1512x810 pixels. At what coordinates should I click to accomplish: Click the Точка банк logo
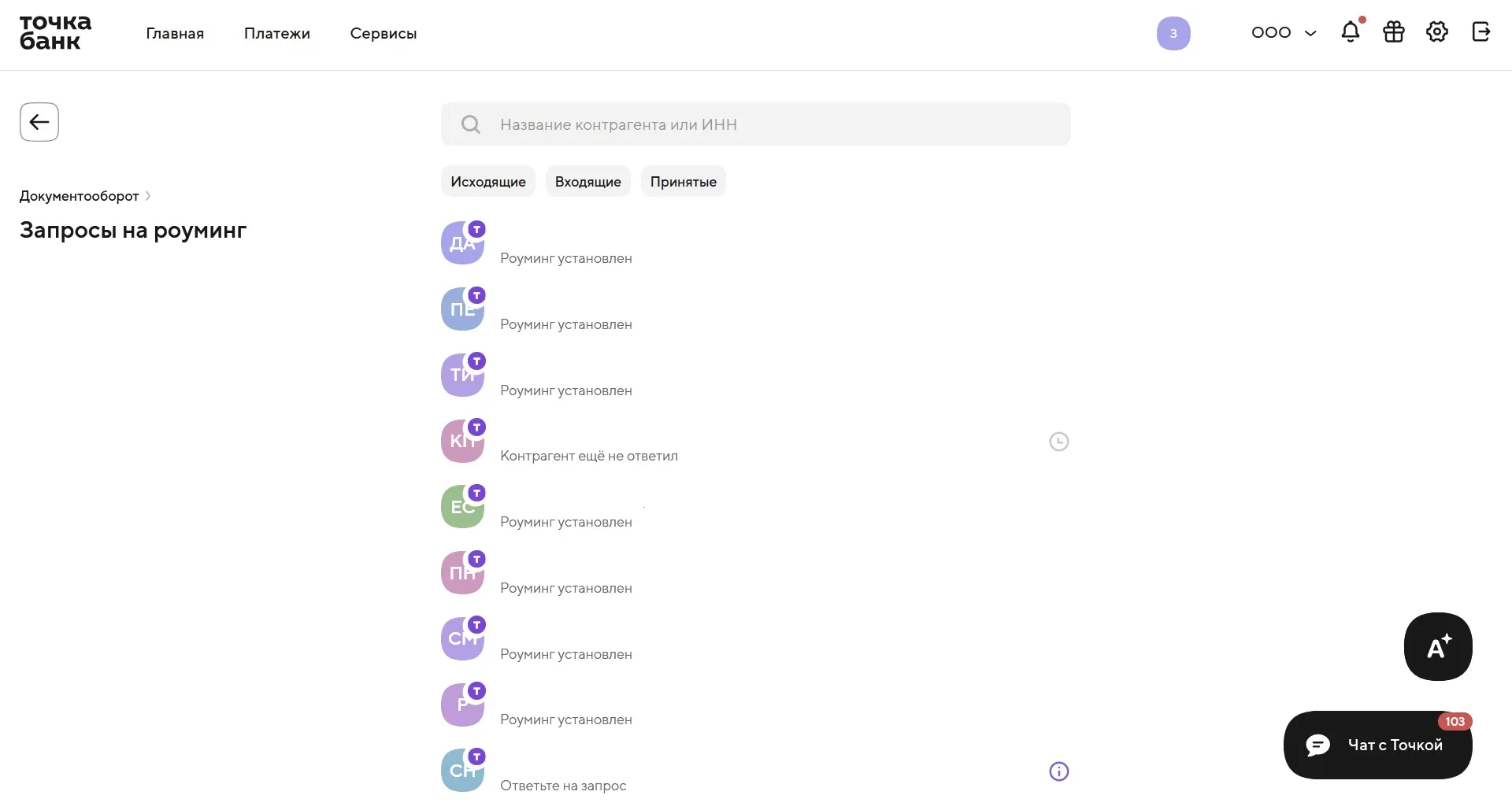55,33
